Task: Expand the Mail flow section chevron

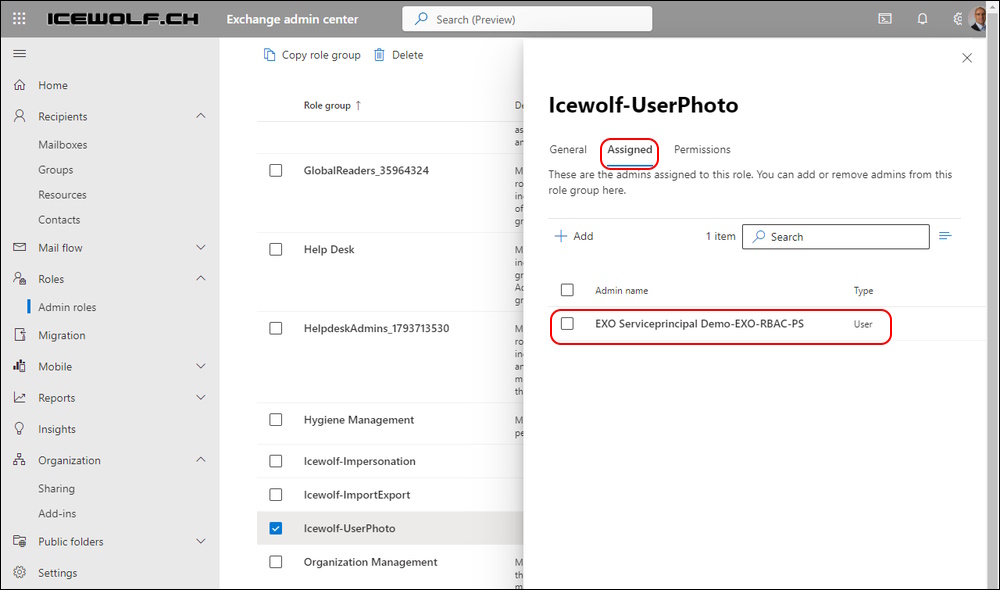Action: pos(201,247)
